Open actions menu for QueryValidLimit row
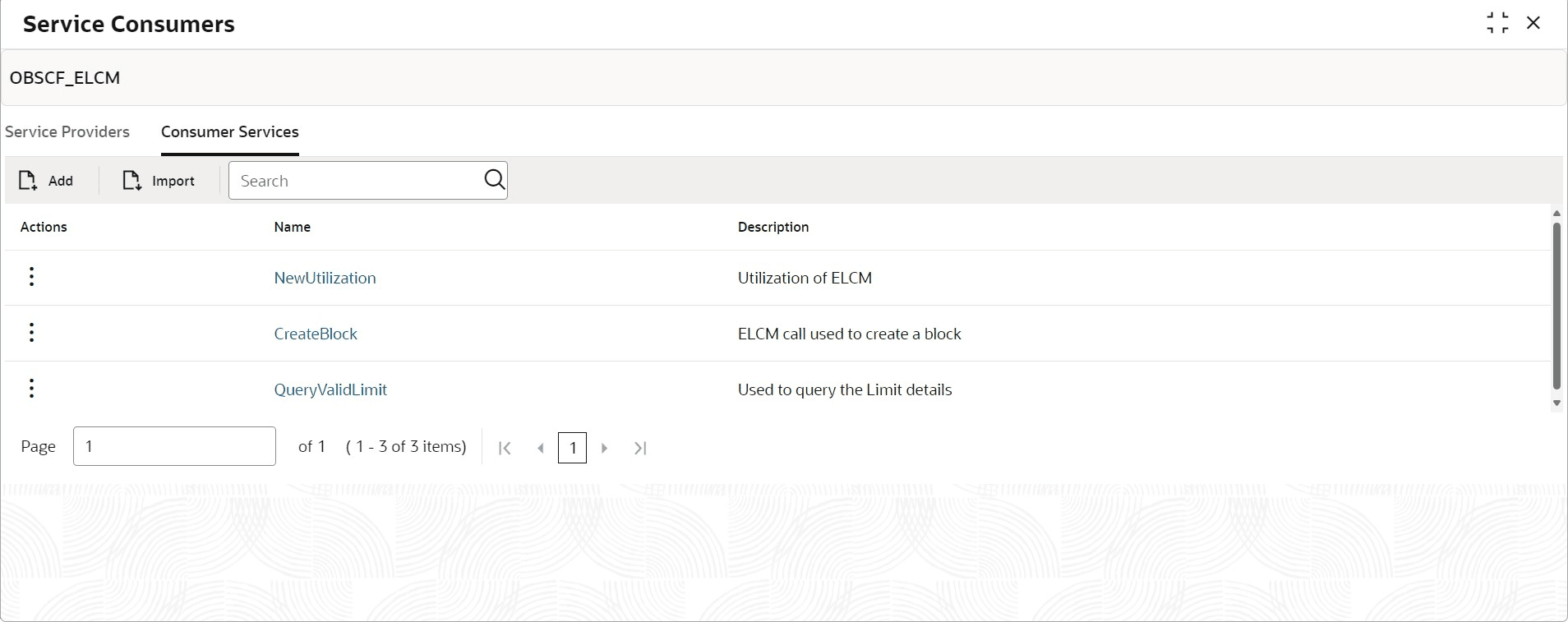The image size is (1568, 622). tap(31, 389)
